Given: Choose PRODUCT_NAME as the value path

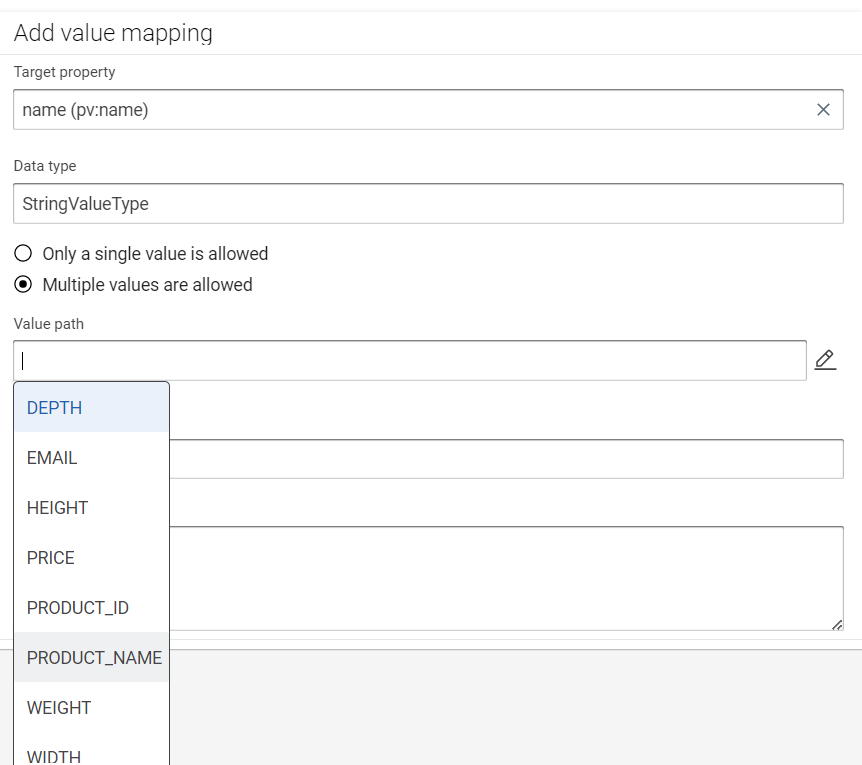Looking at the screenshot, I should (x=93, y=658).
